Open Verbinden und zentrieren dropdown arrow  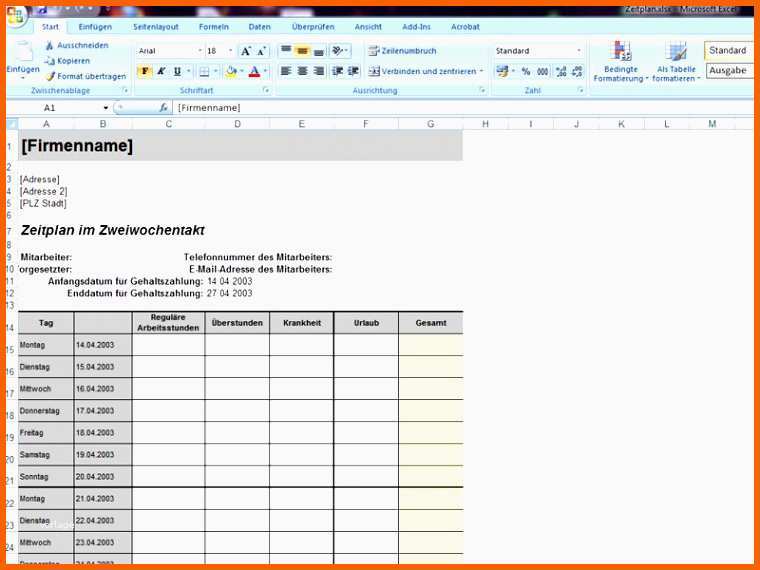click(x=482, y=71)
